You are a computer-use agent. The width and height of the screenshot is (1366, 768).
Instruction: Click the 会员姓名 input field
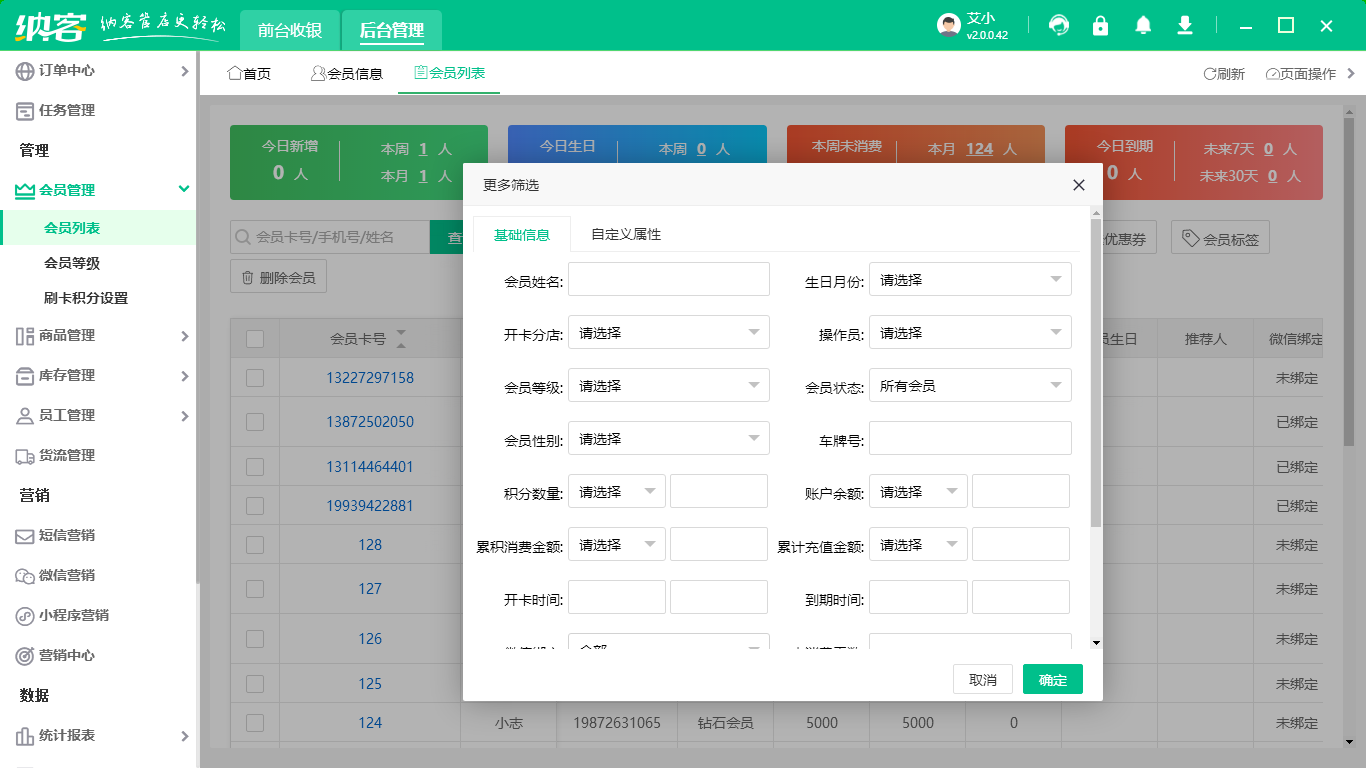pos(668,280)
